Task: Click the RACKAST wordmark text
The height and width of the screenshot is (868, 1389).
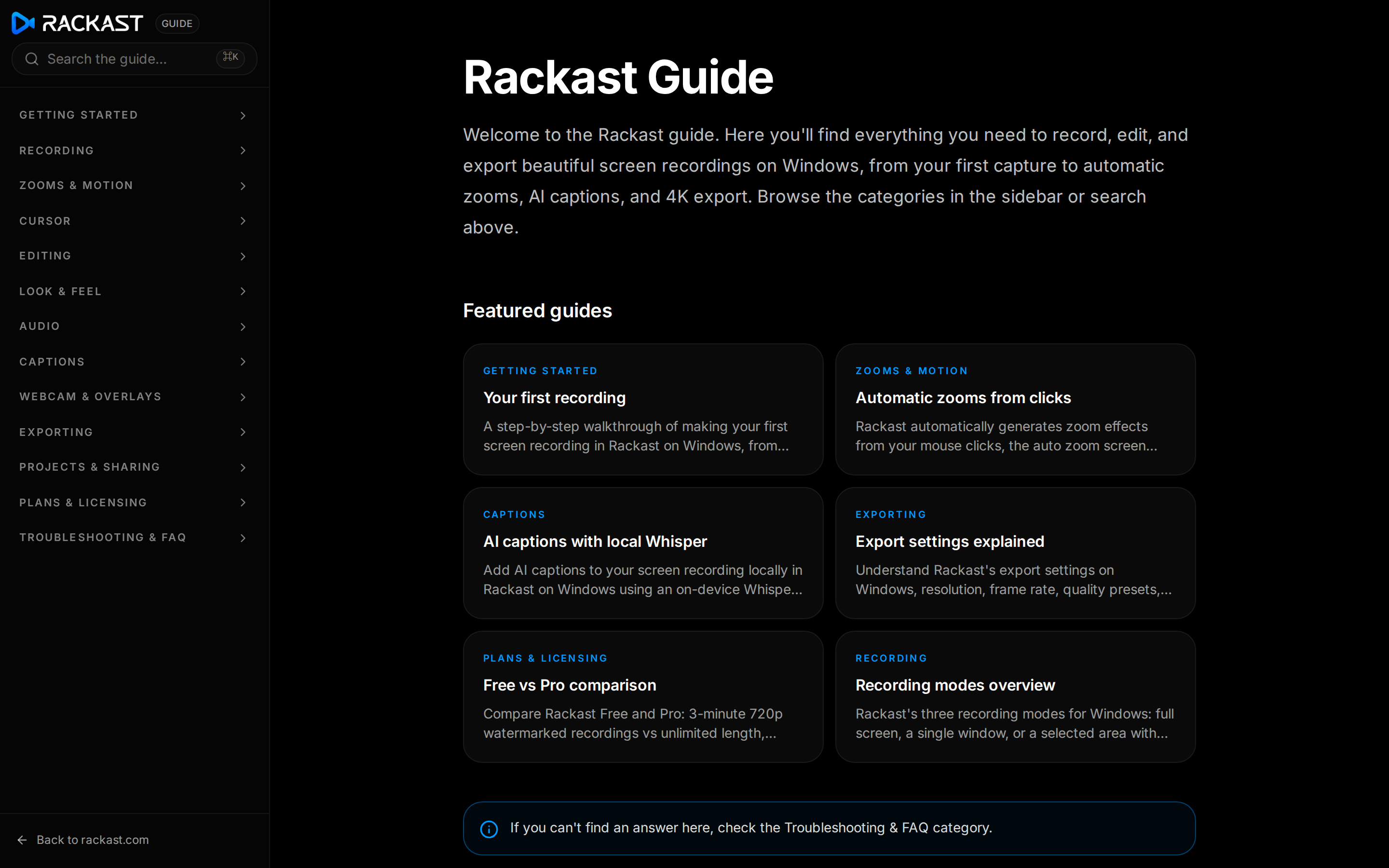Action: point(93,24)
